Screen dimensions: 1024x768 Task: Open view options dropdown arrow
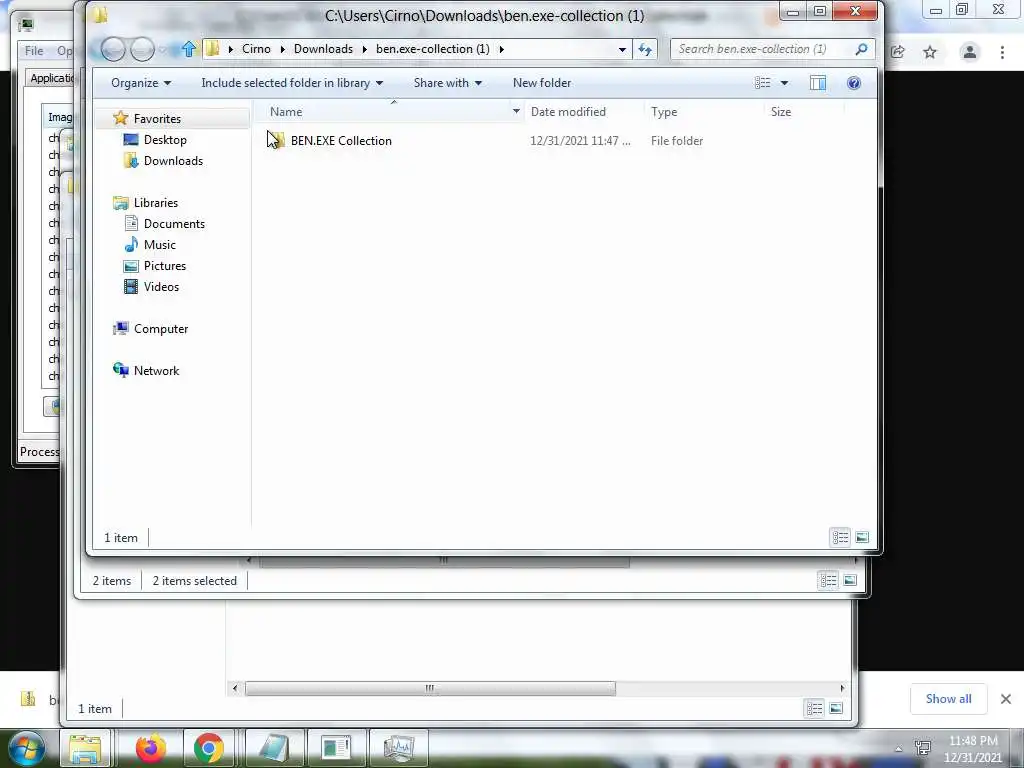pos(784,83)
